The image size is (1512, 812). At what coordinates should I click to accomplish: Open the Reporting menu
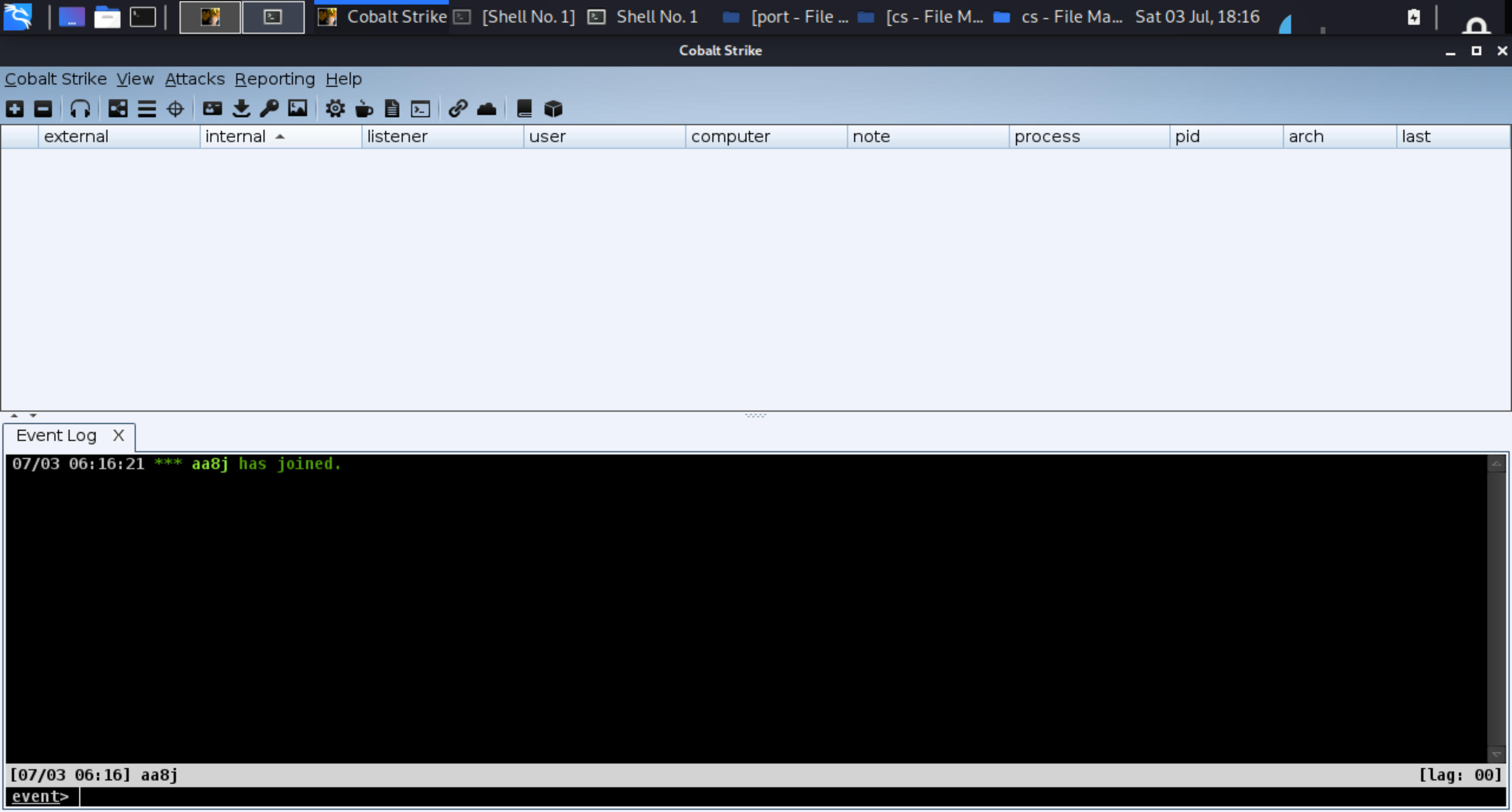[274, 79]
